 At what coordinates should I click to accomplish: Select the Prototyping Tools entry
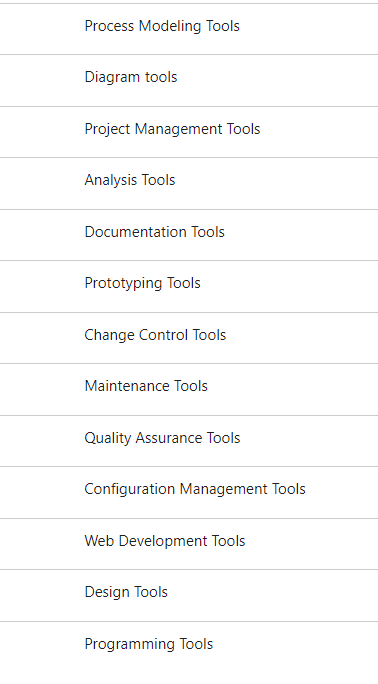pyautogui.click(x=189, y=286)
